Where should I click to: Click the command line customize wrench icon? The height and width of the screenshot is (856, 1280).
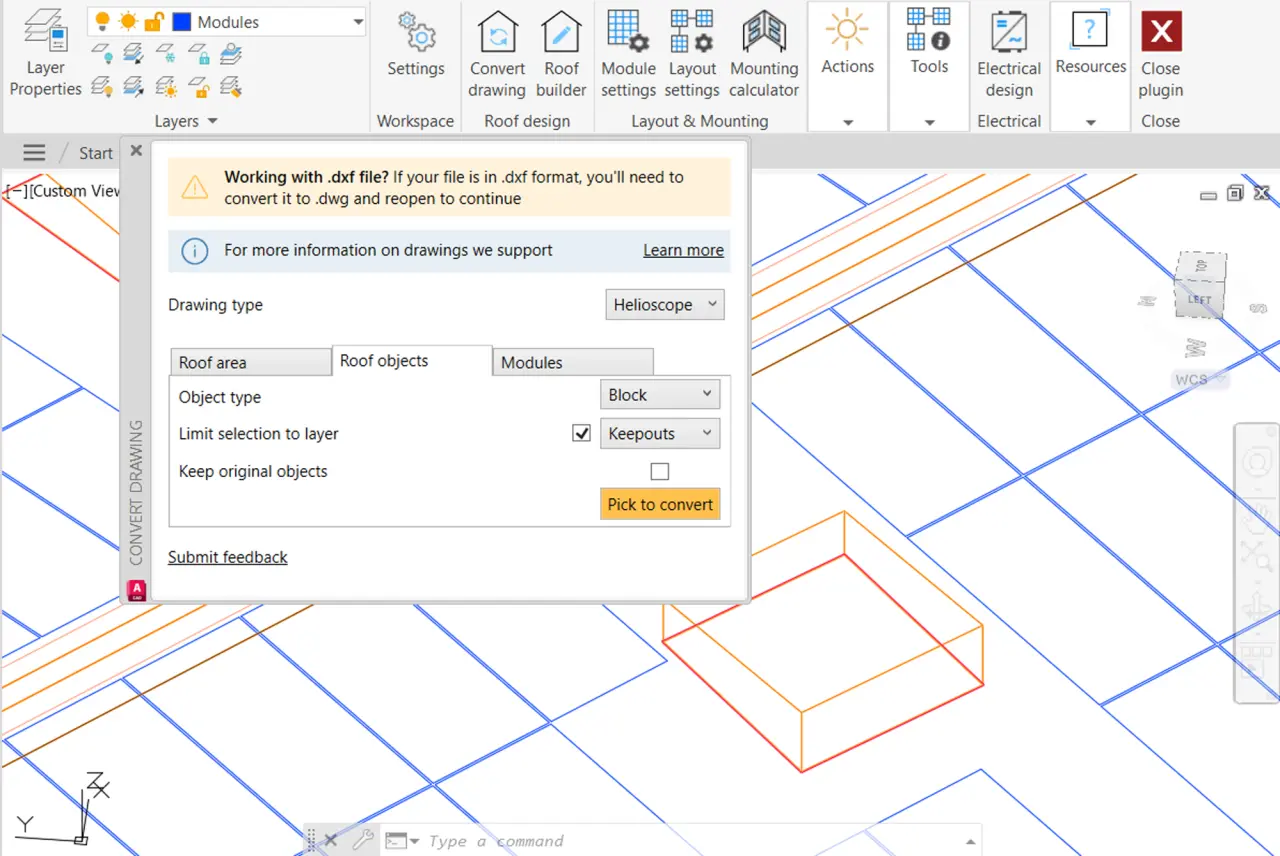362,840
